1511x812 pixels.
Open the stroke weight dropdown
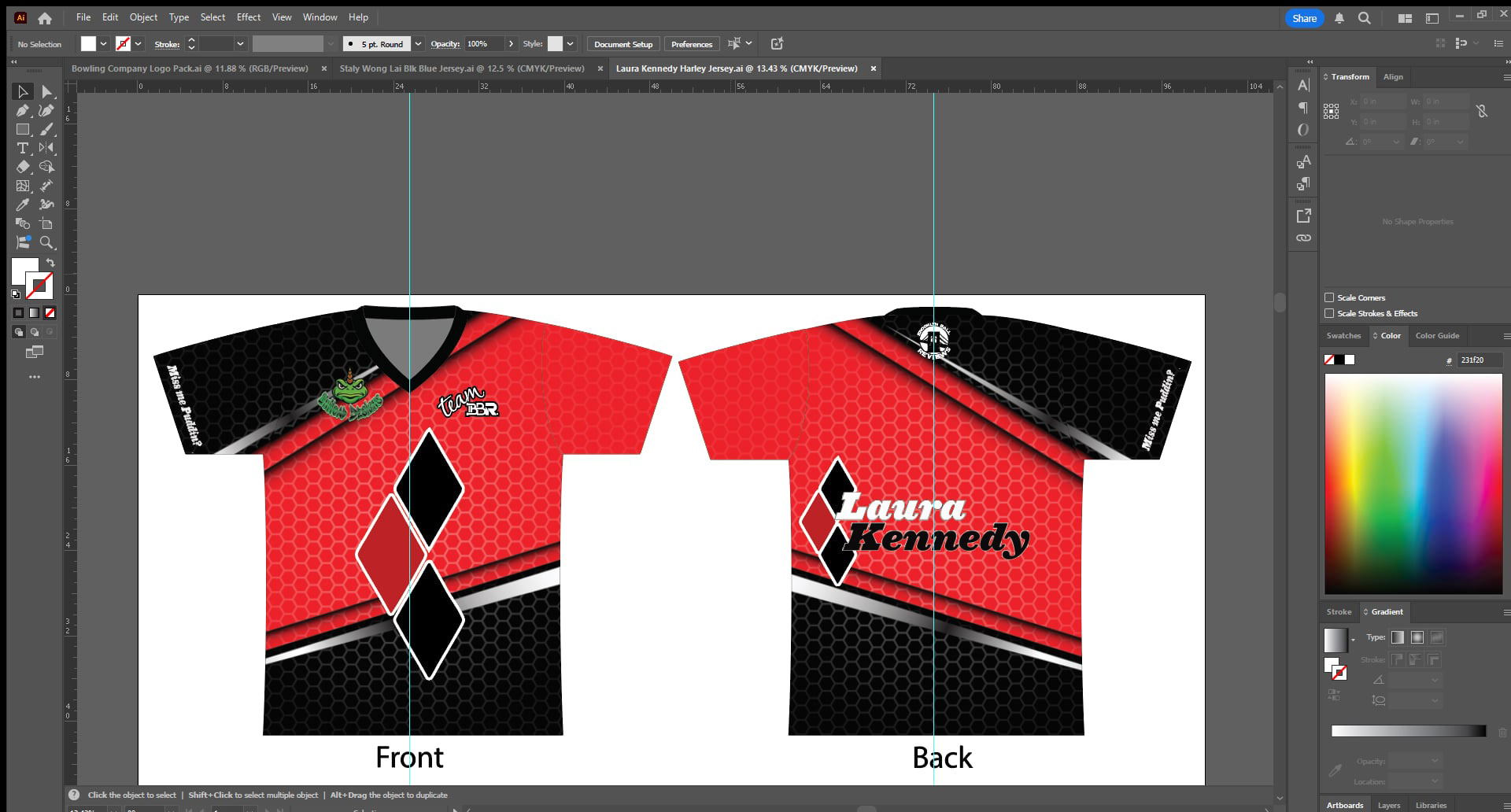click(x=240, y=44)
